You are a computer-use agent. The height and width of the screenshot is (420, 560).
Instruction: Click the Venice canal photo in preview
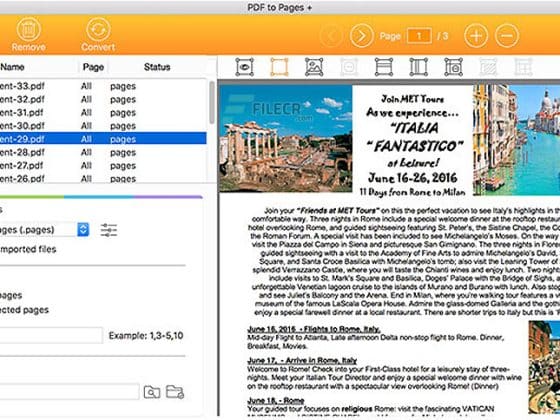point(516,140)
